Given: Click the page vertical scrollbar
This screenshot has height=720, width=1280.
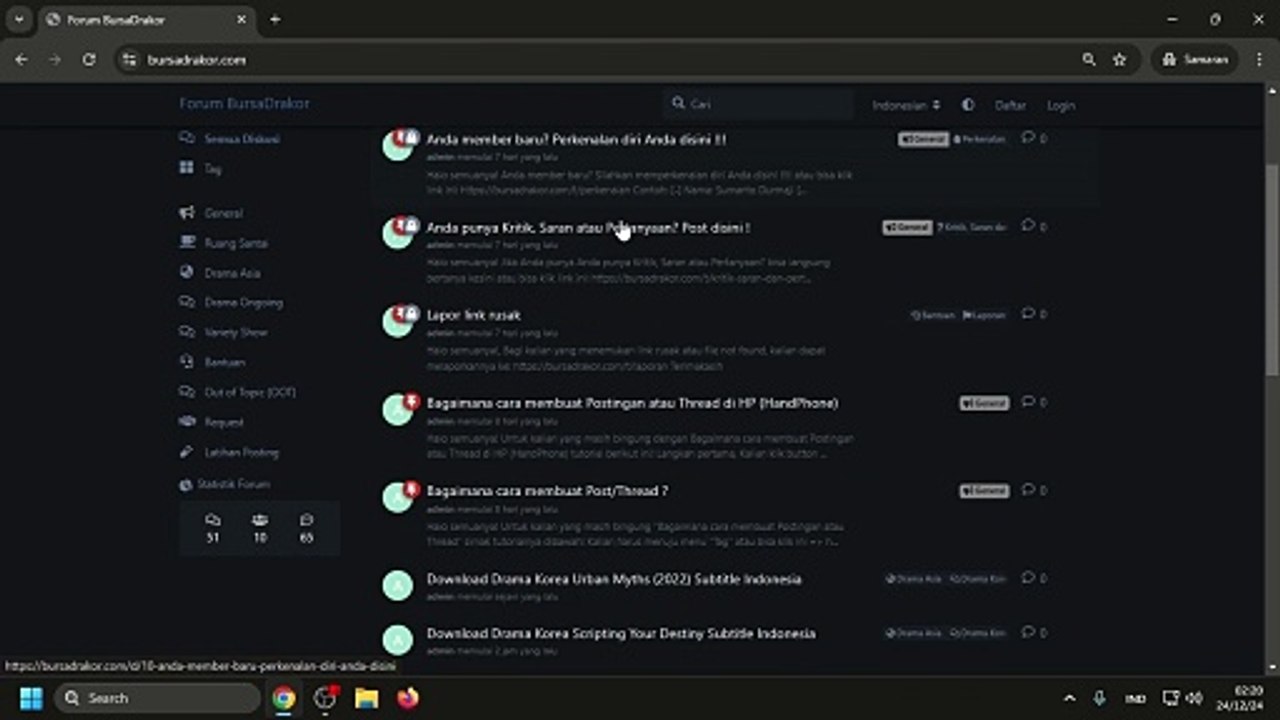Looking at the screenshot, I should coord(1272,270).
